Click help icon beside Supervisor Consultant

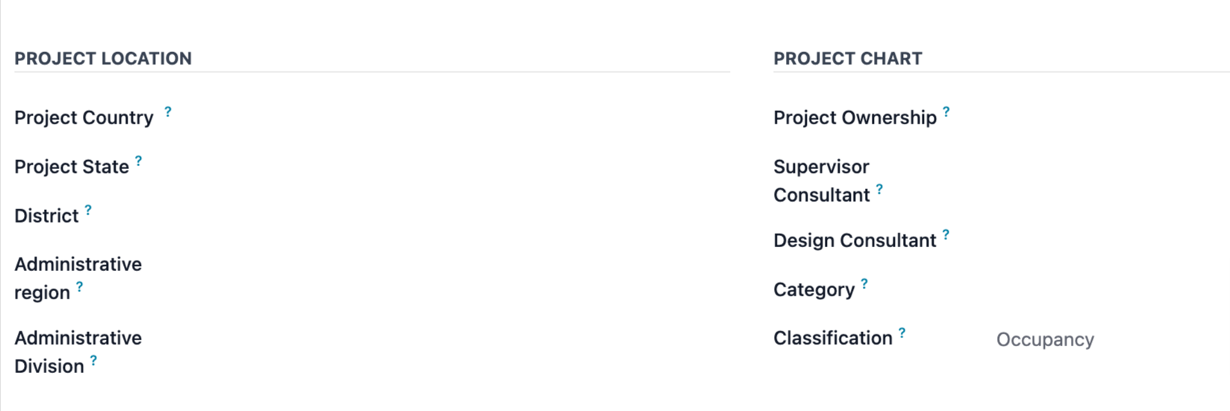click(879, 189)
